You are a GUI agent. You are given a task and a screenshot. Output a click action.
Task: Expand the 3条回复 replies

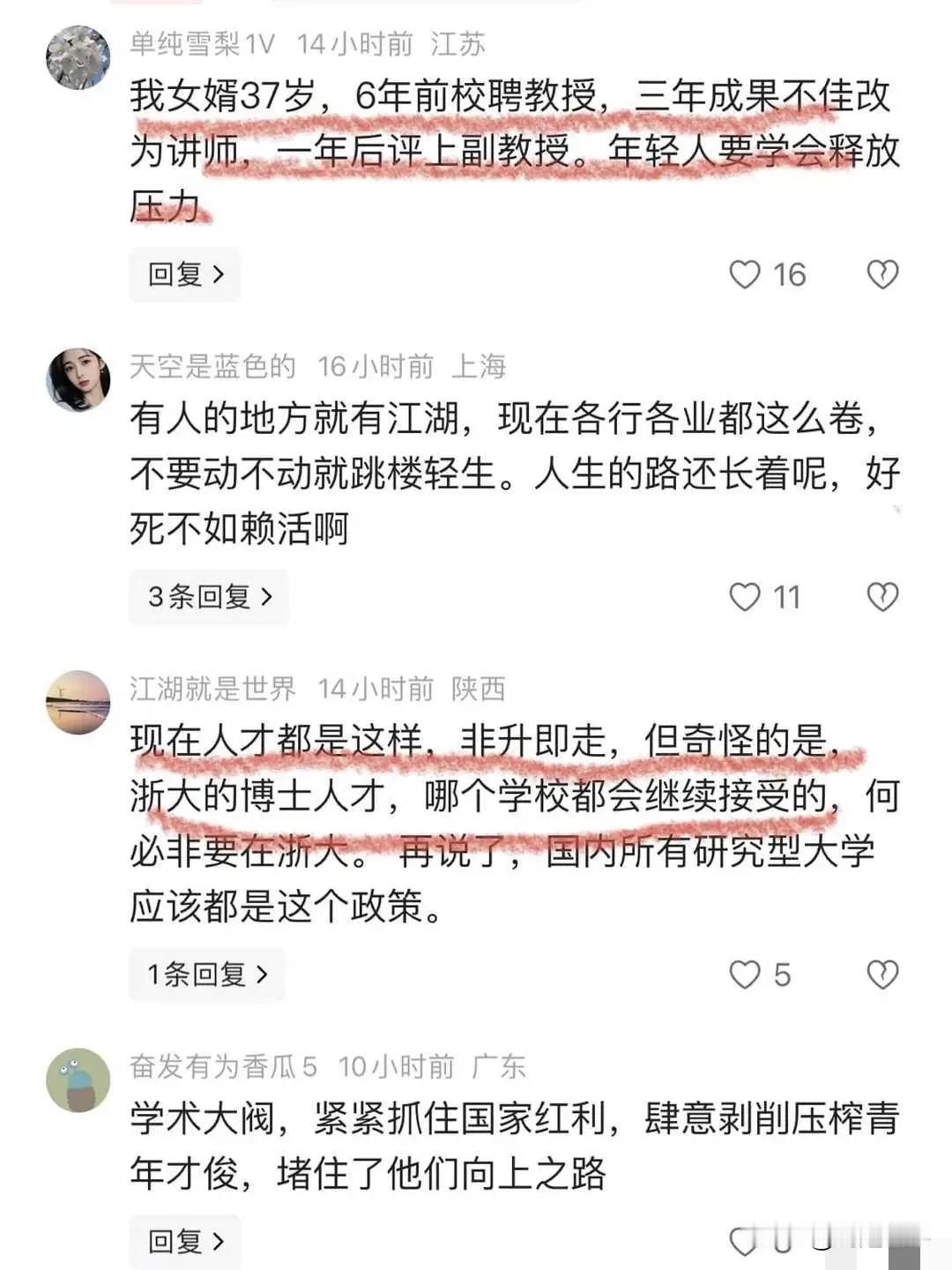pos(209,597)
